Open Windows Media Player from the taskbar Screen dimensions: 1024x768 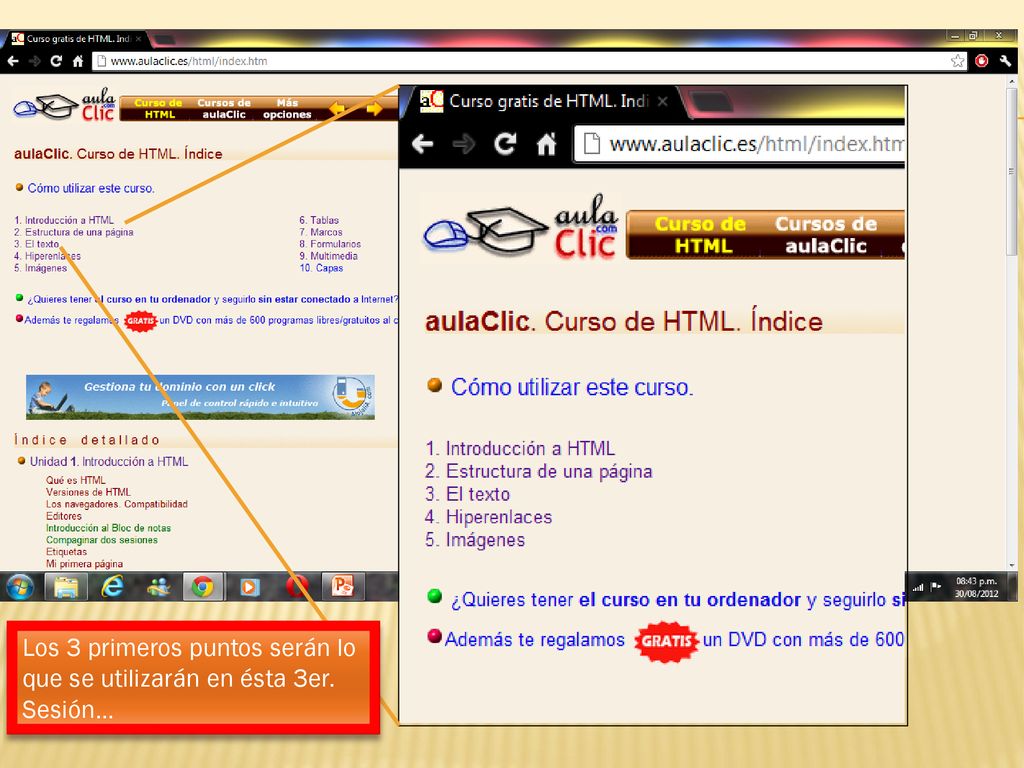(x=249, y=586)
